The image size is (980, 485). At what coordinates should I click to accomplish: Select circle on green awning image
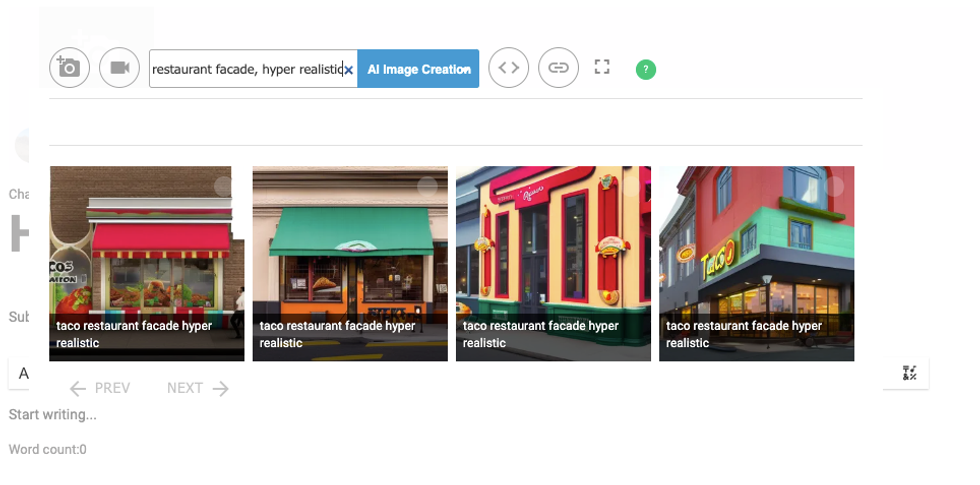427,186
